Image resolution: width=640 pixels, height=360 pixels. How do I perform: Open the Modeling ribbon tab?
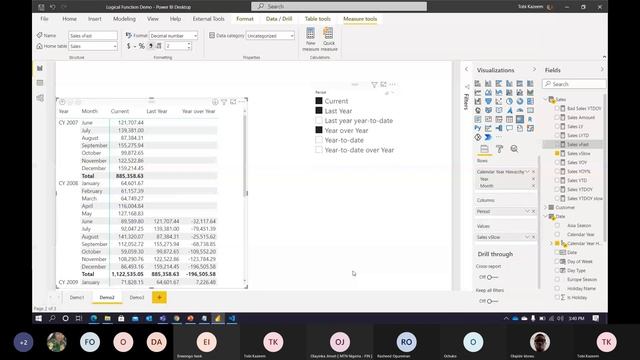point(124,19)
